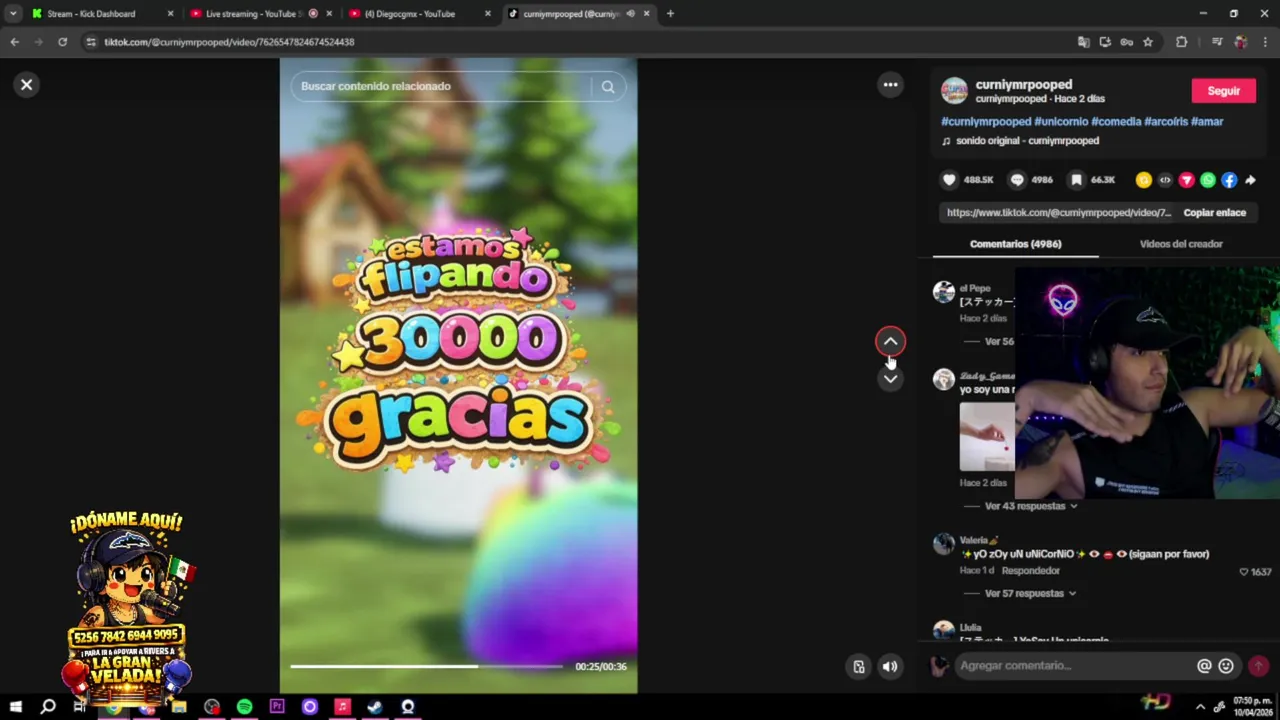Open #amar hashtag link

[1207, 121]
